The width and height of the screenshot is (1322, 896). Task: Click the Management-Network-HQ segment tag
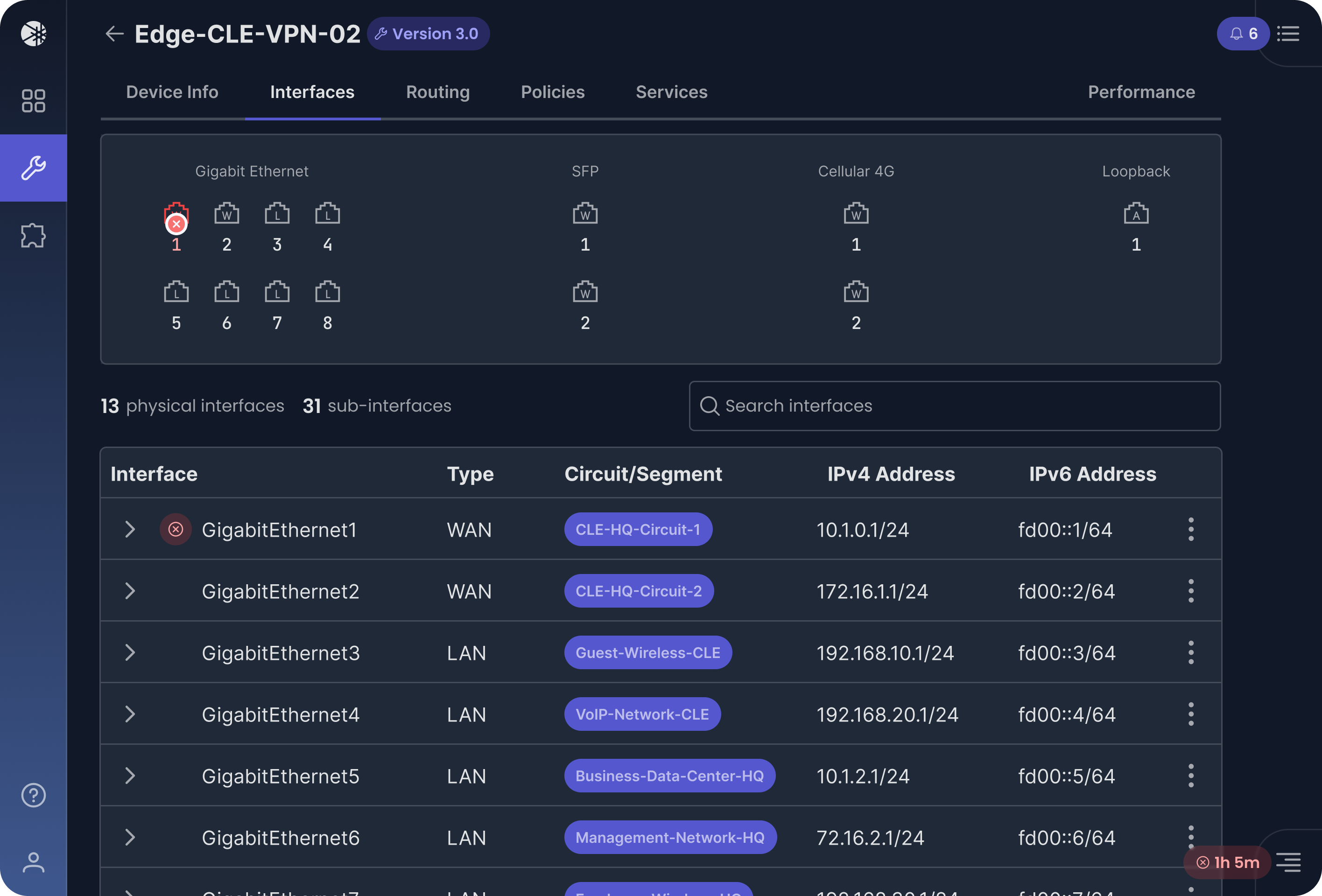click(x=670, y=838)
